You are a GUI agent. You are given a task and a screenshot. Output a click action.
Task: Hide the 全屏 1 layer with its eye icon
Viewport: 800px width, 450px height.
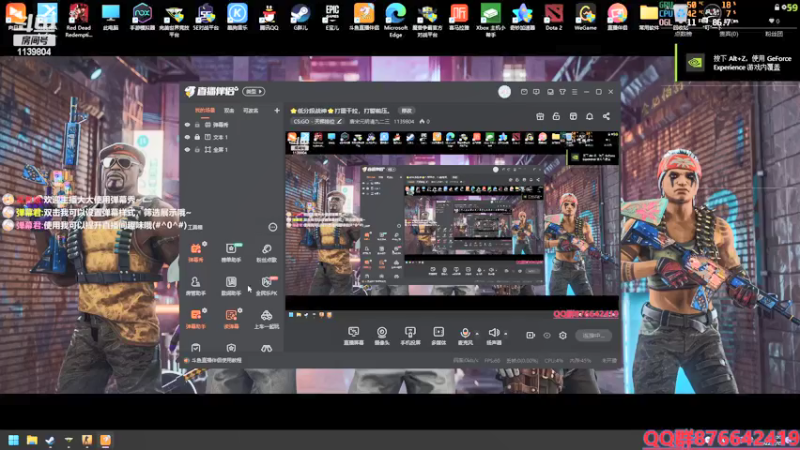pos(187,150)
